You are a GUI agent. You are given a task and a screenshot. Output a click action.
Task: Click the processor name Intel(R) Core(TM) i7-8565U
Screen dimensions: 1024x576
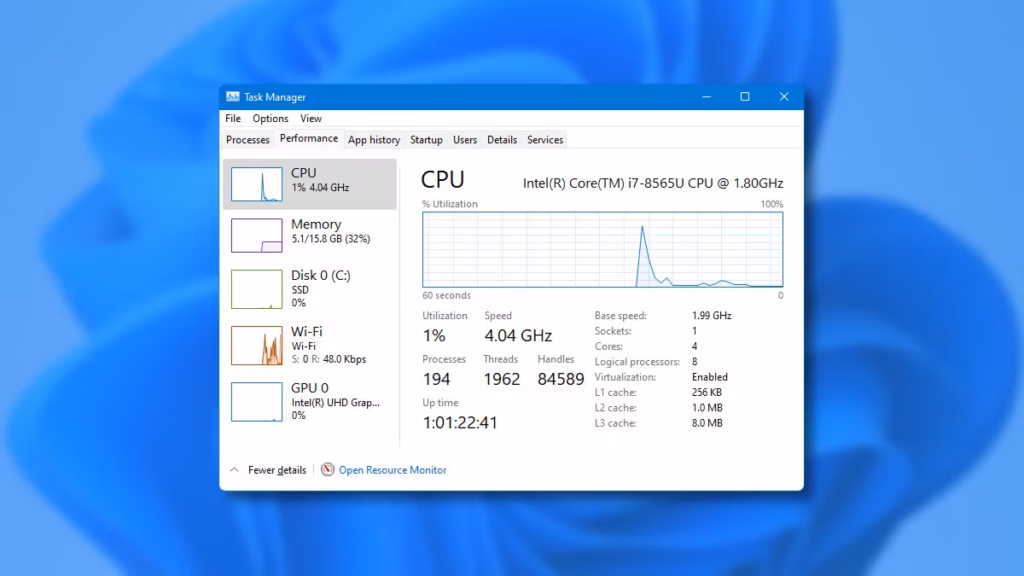653,184
